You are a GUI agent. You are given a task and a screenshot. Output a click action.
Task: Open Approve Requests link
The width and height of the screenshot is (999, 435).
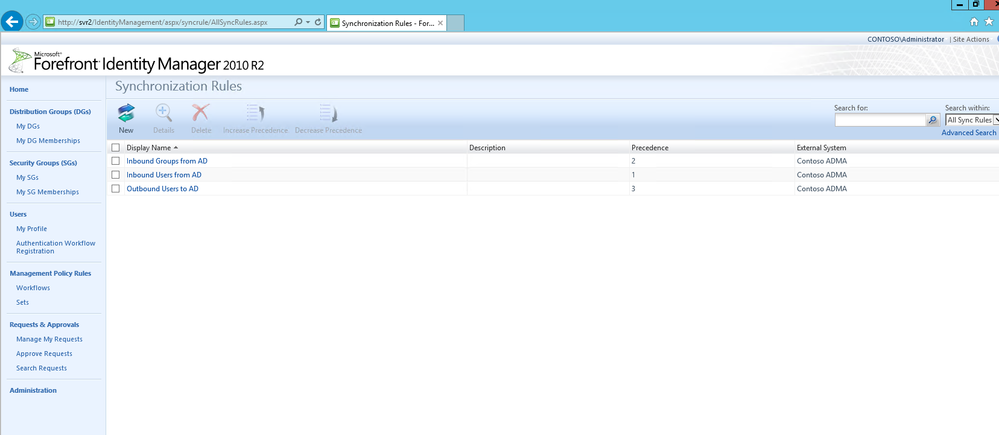click(44, 354)
